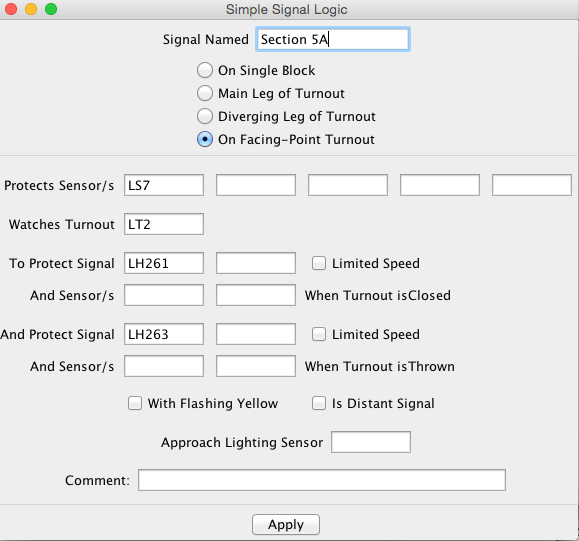Click the Protects Sensor field containing LS7
Image resolution: width=579 pixels, height=541 pixels.
164,185
